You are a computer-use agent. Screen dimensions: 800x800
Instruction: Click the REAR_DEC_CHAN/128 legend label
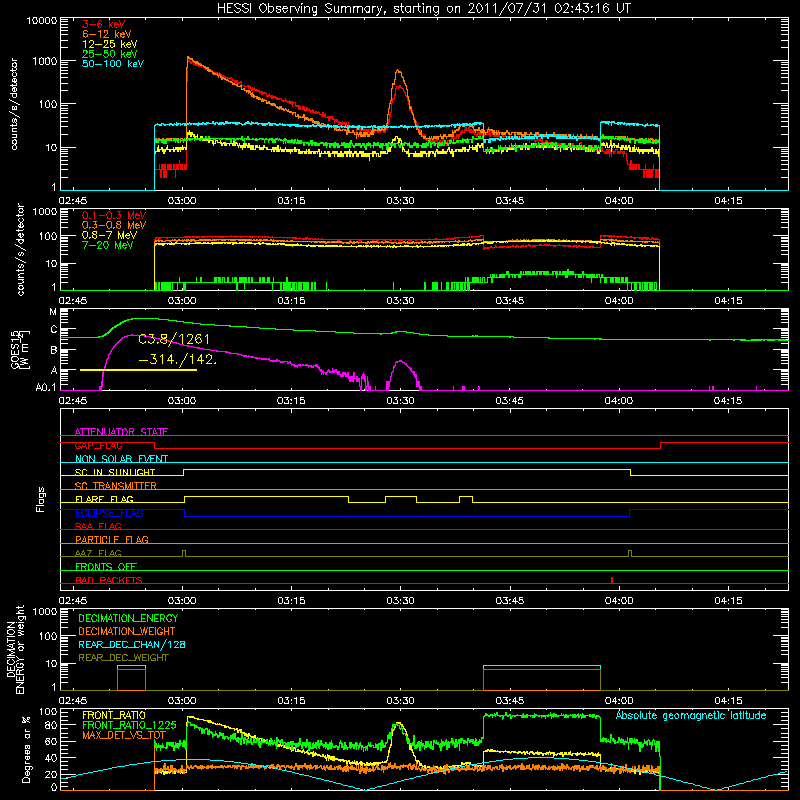point(132,644)
